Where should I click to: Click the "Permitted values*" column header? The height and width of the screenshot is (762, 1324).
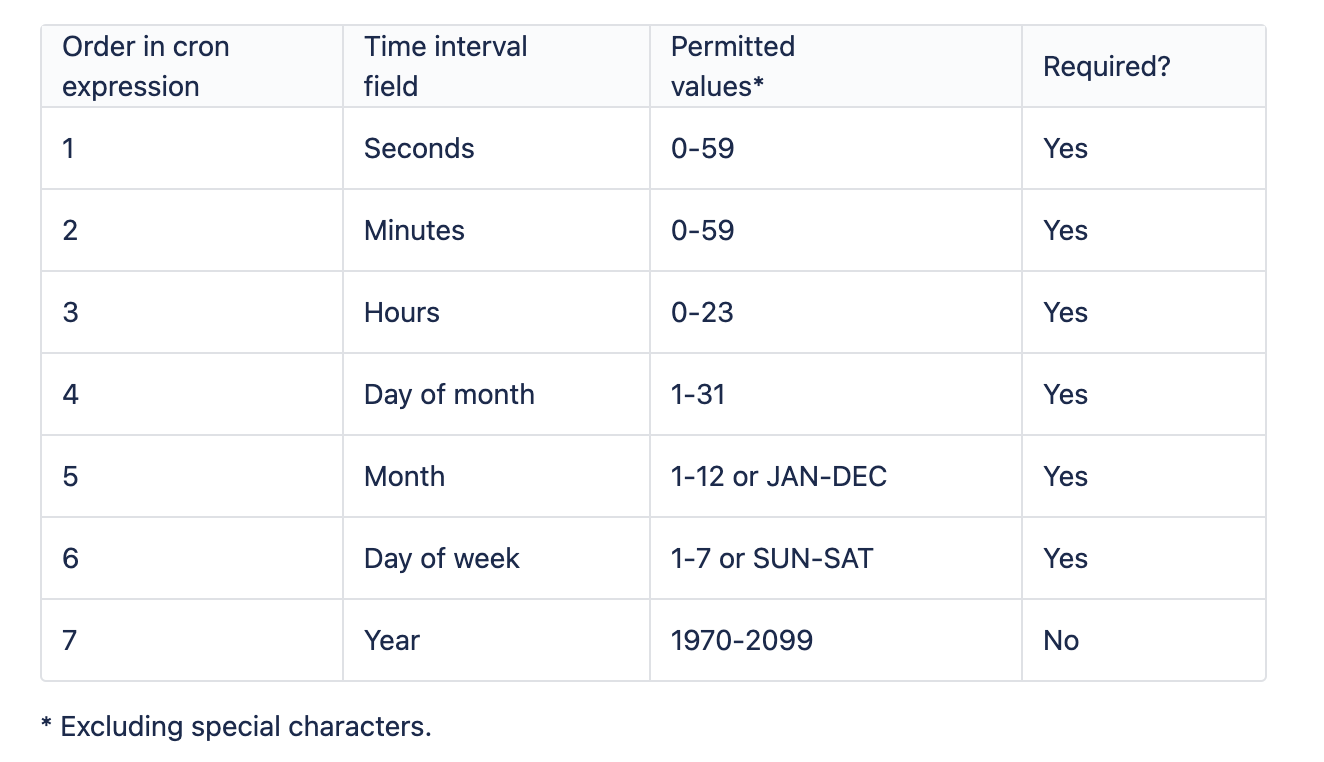[x=732, y=67]
